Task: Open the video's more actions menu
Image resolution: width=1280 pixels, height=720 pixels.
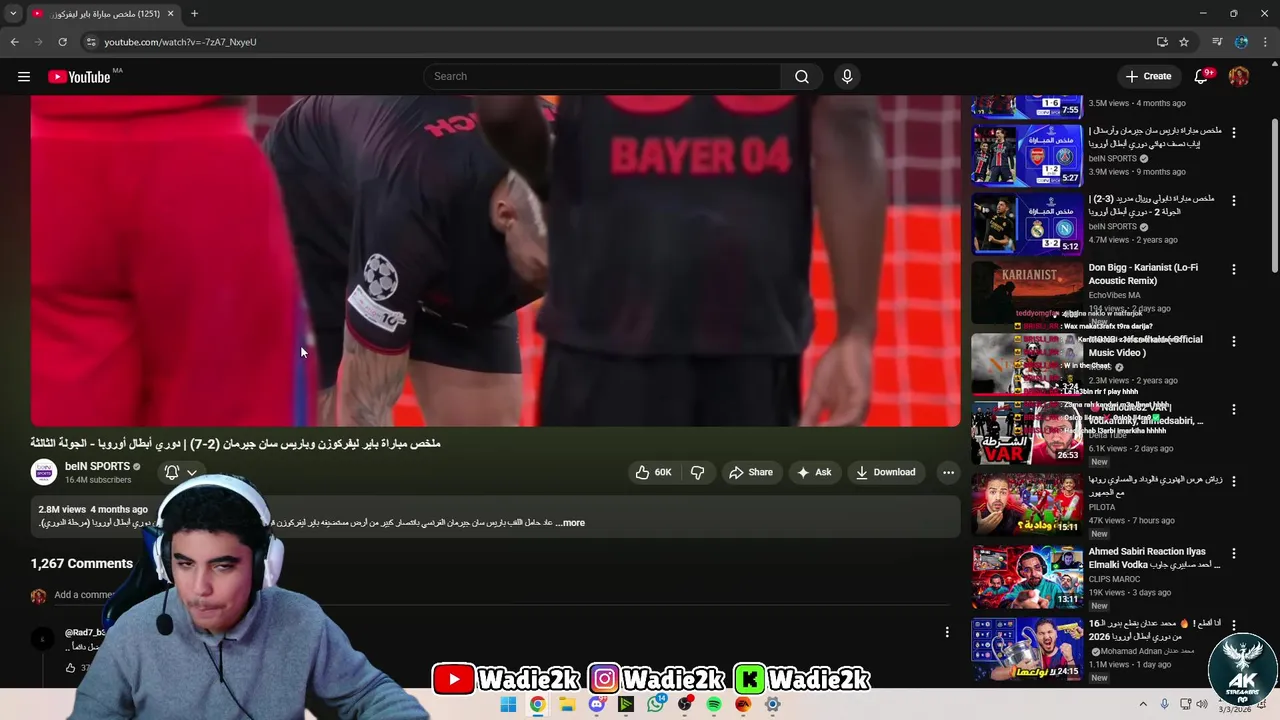Action: (948, 472)
